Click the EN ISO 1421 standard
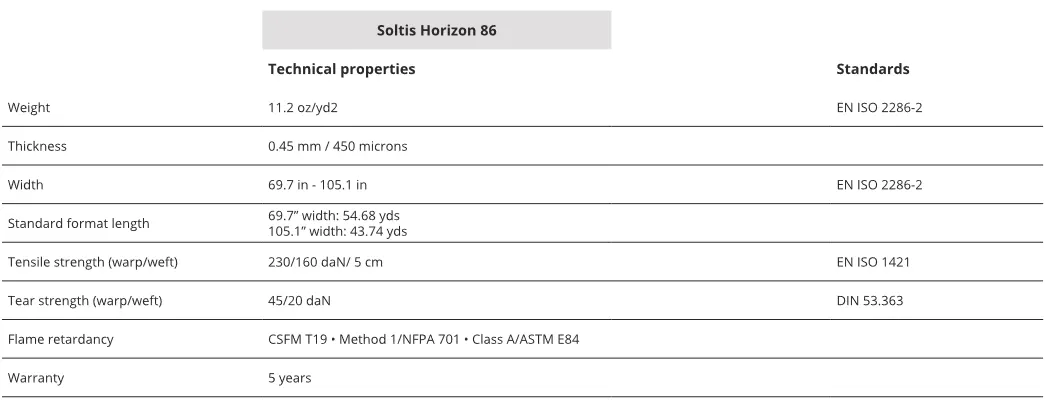This screenshot has height=400, width=1045. tap(873, 262)
